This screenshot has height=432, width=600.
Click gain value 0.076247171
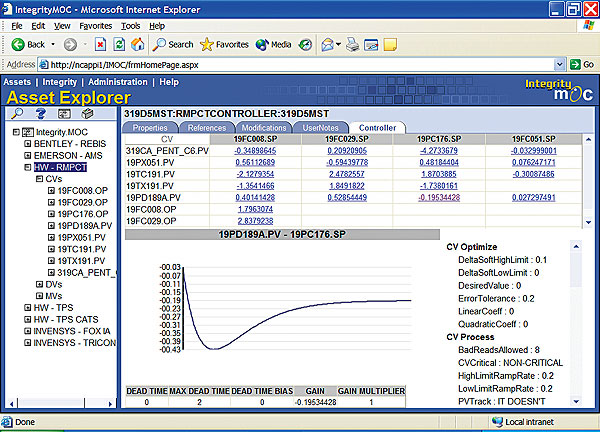click(x=533, y=163)
